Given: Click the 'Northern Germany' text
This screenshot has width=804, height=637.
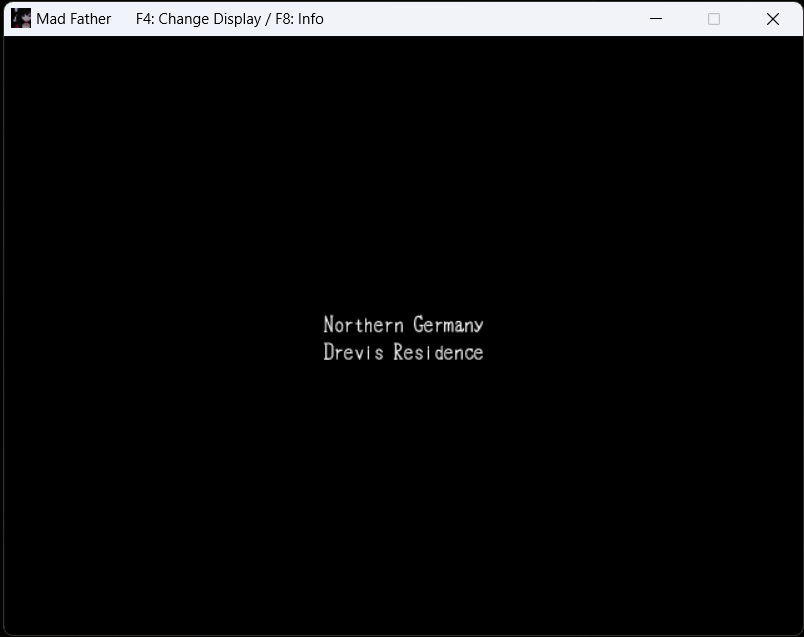Looking at the screenshot, I should pos(404,325).
